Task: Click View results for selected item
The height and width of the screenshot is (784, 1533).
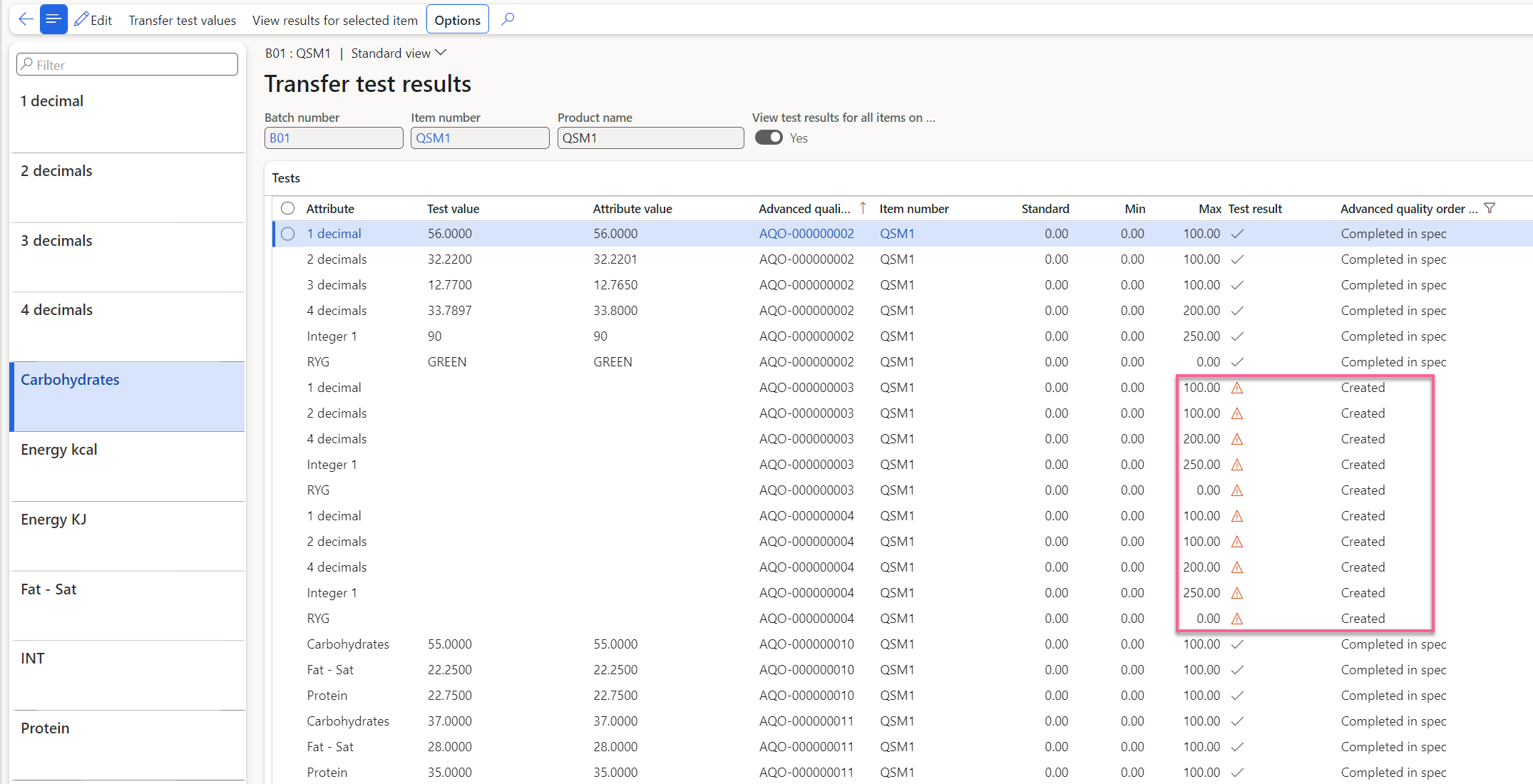Action: point(334,20)
